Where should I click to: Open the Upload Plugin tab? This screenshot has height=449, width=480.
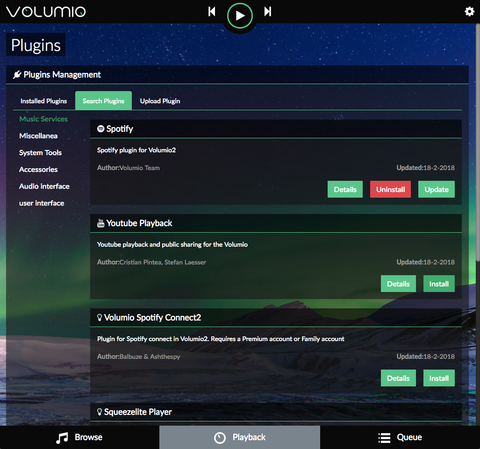[160, 101]
